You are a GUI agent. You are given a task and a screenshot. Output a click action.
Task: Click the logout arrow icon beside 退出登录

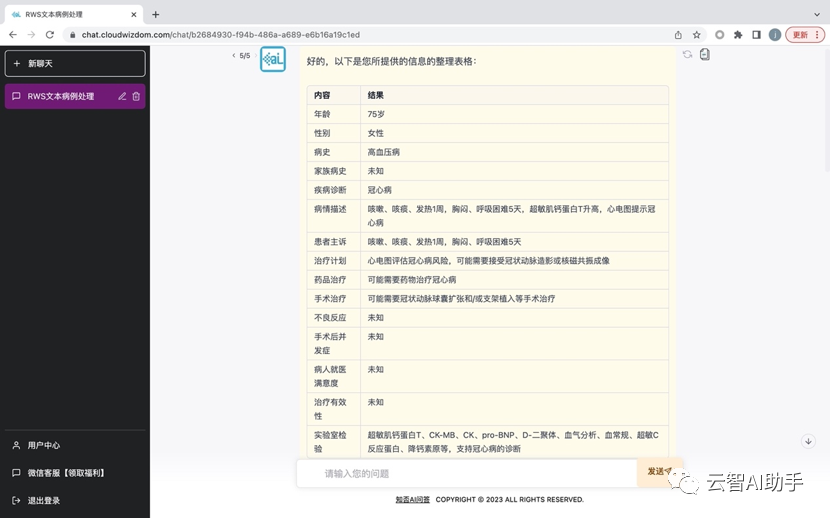pyautogui.click(x=16, y=501)
